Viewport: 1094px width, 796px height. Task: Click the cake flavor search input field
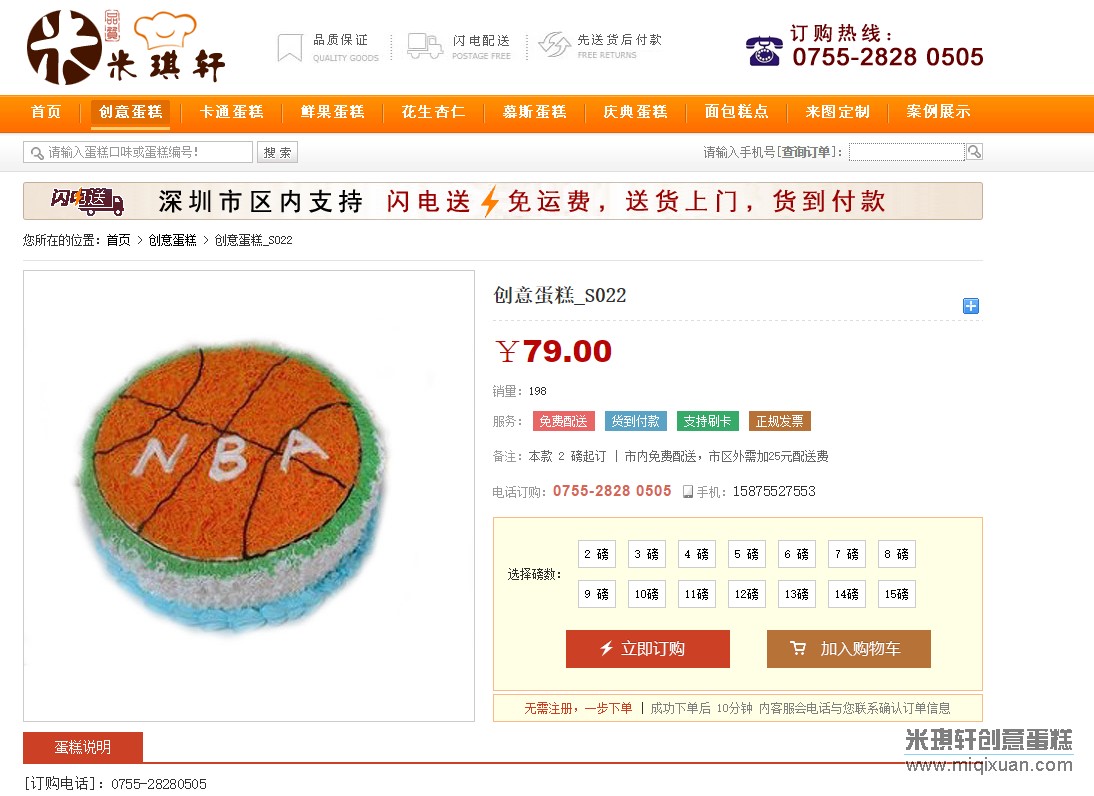138,152
